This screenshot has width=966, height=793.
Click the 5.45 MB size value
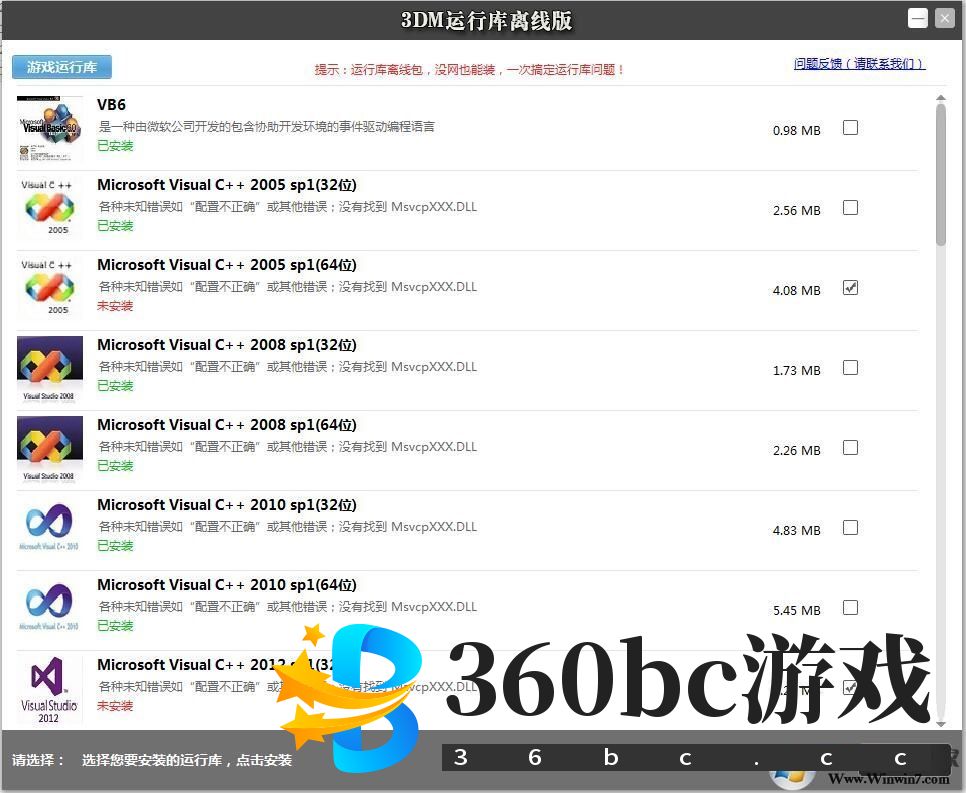pyautogui.click(x=797, y=611)
